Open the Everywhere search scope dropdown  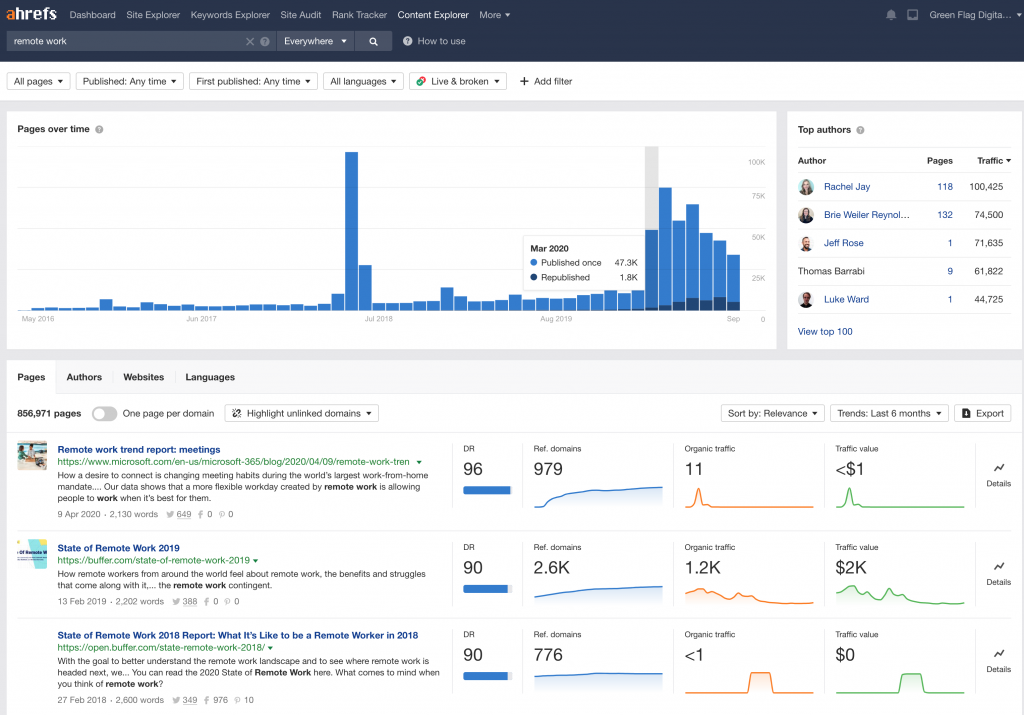pos(315,41)
